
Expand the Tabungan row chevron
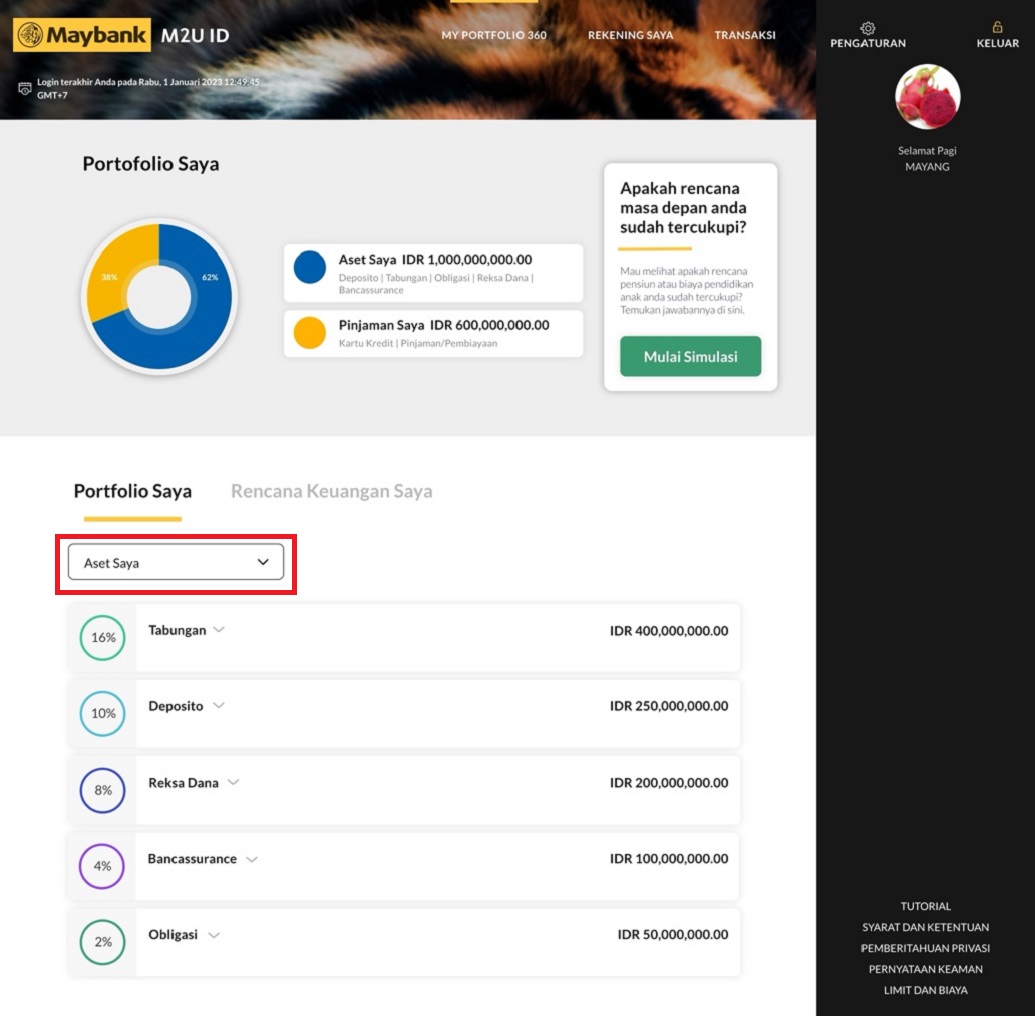[219, 630]
